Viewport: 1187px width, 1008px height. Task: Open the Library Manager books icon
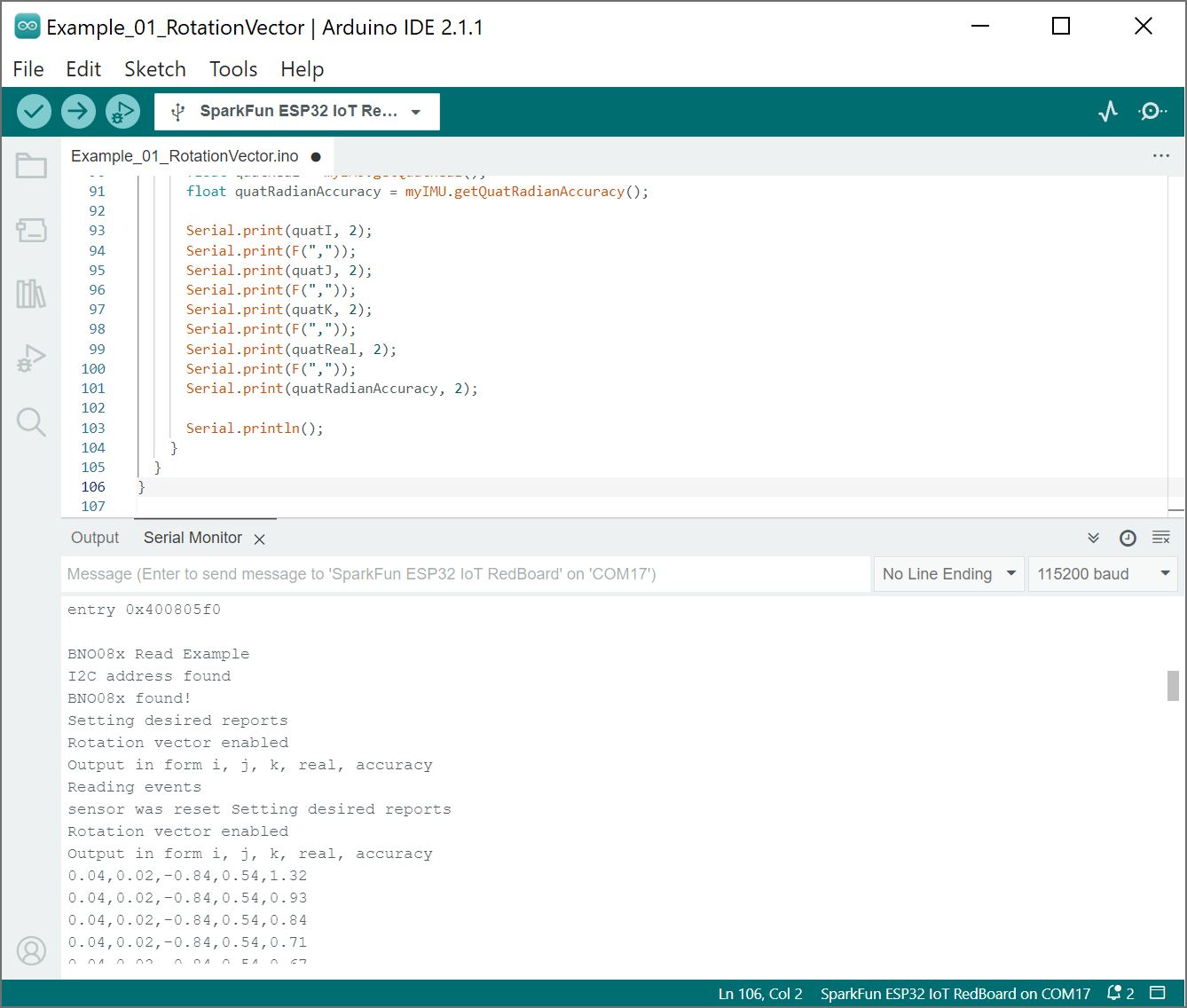pyautogui.click(x=31, y=294)
